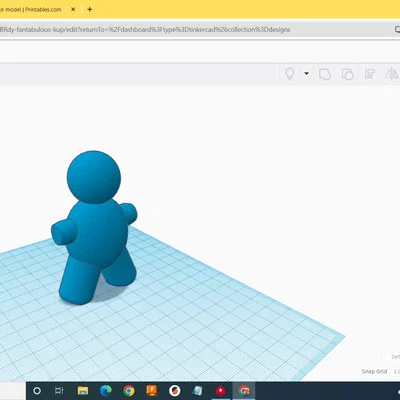Launch File Explorer from the taskbar
Screen dimensions: 400x400
(83, 391)
